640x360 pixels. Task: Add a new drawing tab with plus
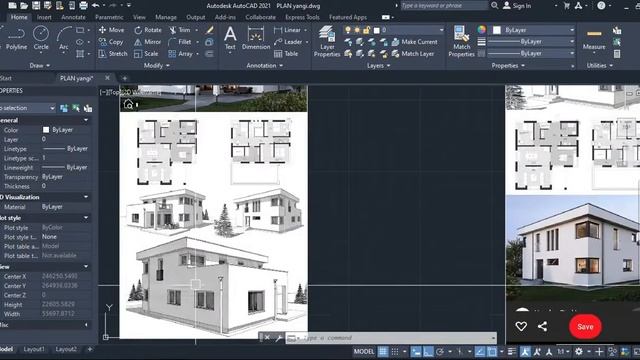(124, 78)
